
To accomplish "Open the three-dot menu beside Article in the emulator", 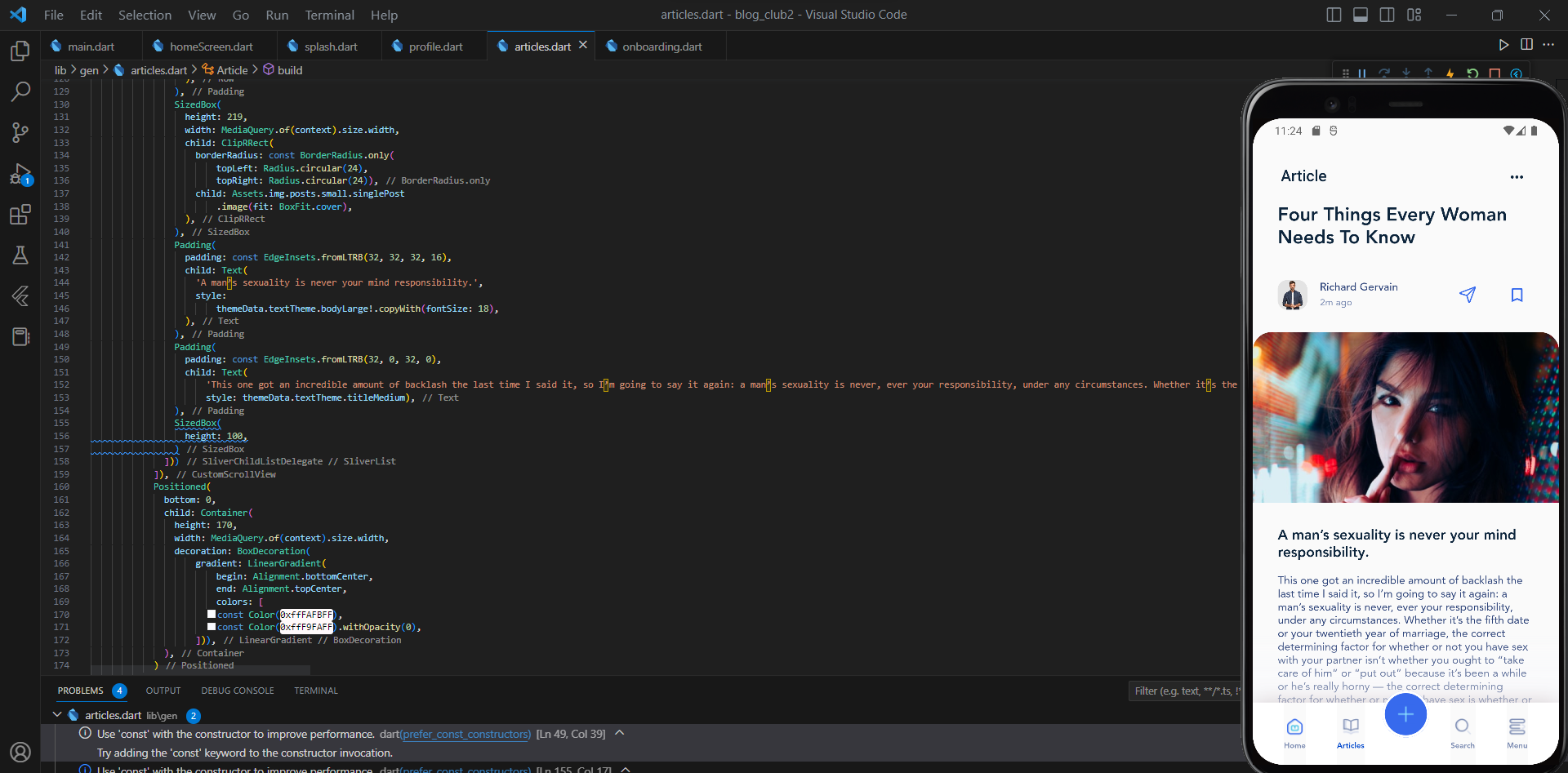I will point(1517,176).
